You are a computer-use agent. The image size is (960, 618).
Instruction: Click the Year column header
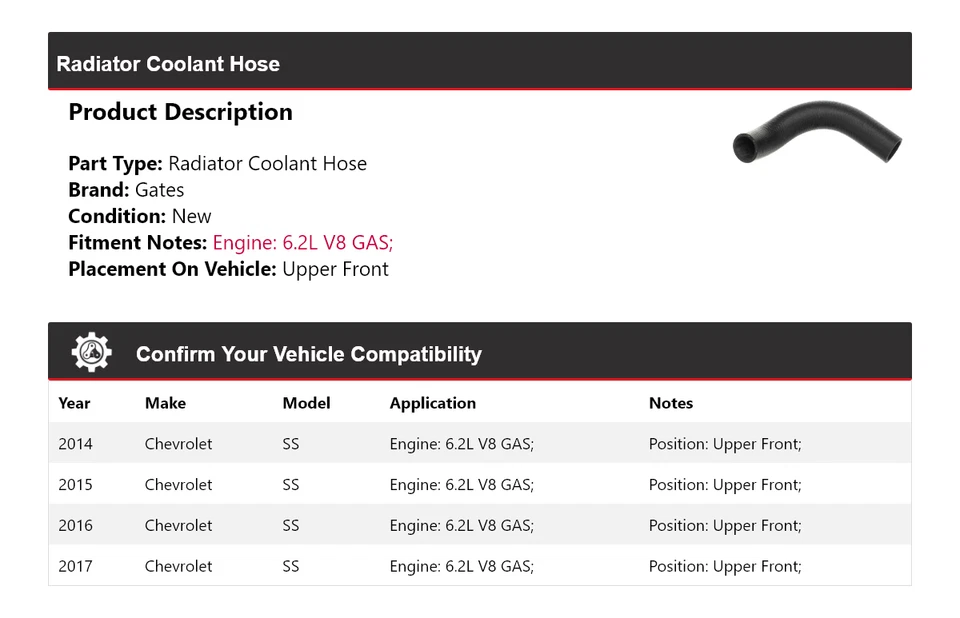pos(74,403)
